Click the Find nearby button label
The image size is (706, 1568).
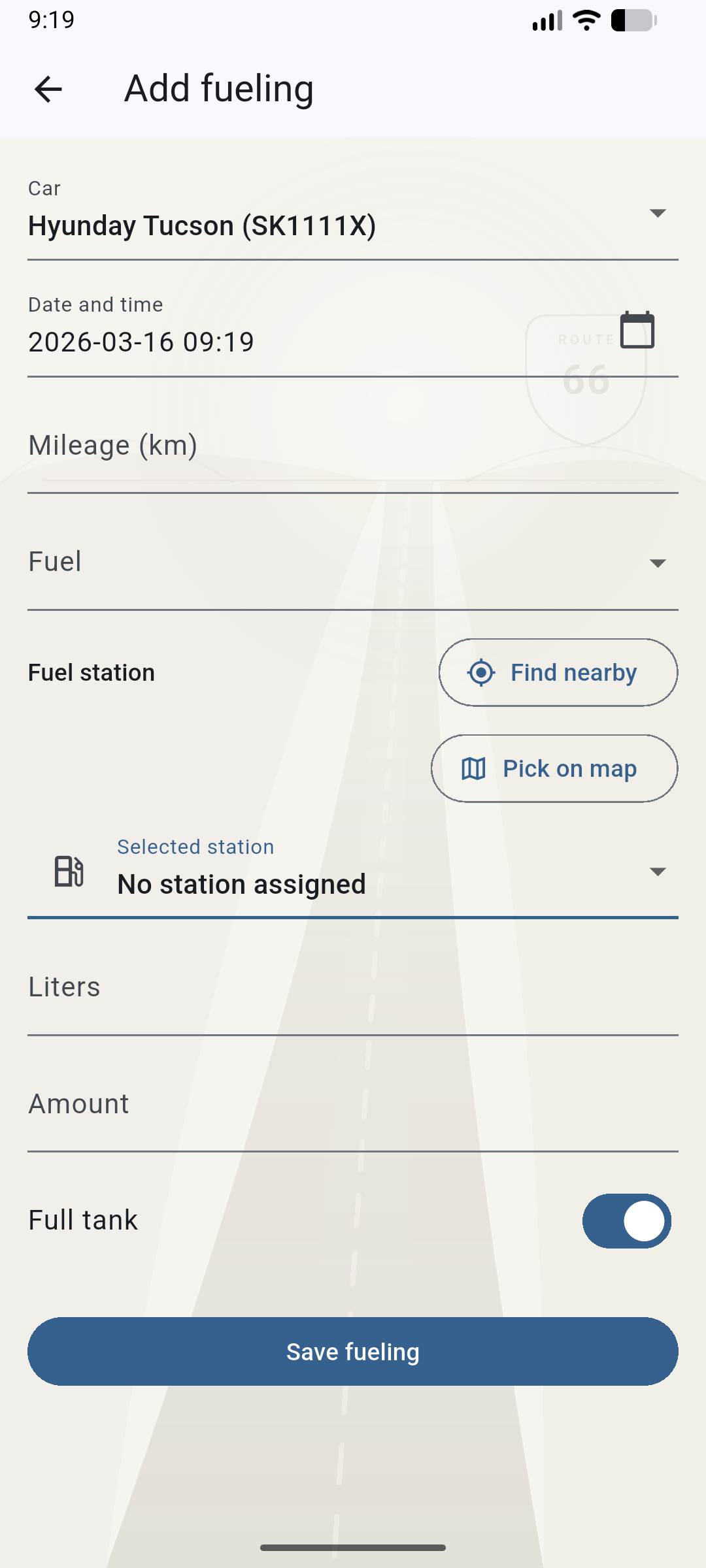573,673
